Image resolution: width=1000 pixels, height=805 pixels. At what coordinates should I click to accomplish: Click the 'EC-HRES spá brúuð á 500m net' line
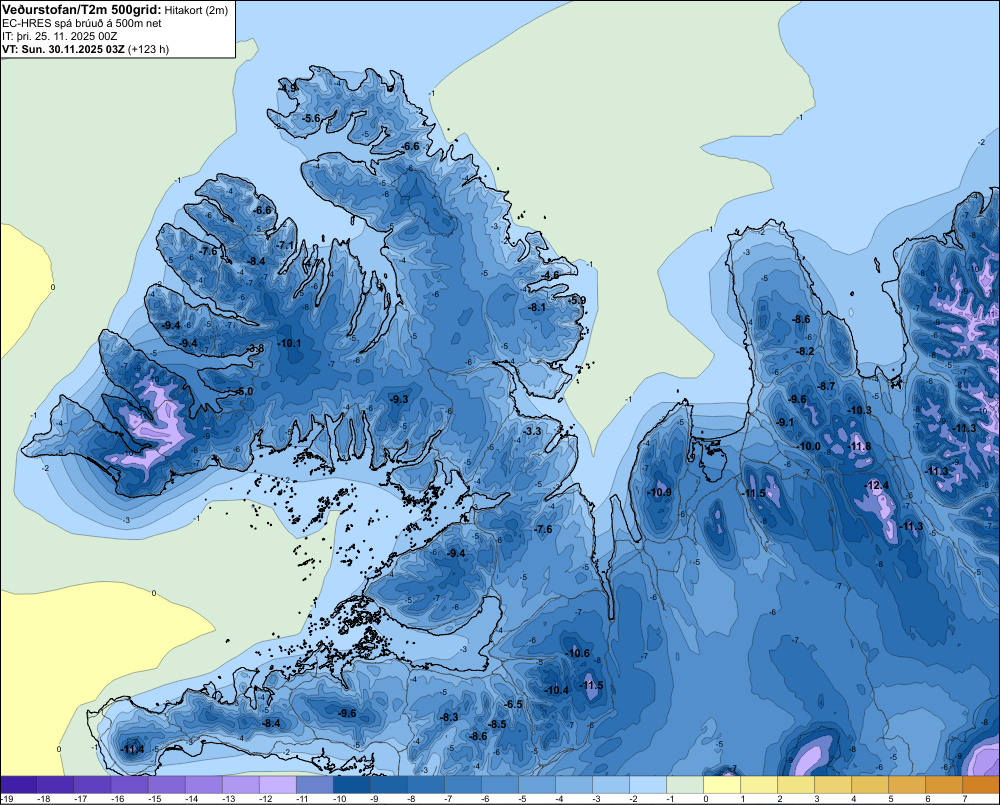(x=82, y=23)
